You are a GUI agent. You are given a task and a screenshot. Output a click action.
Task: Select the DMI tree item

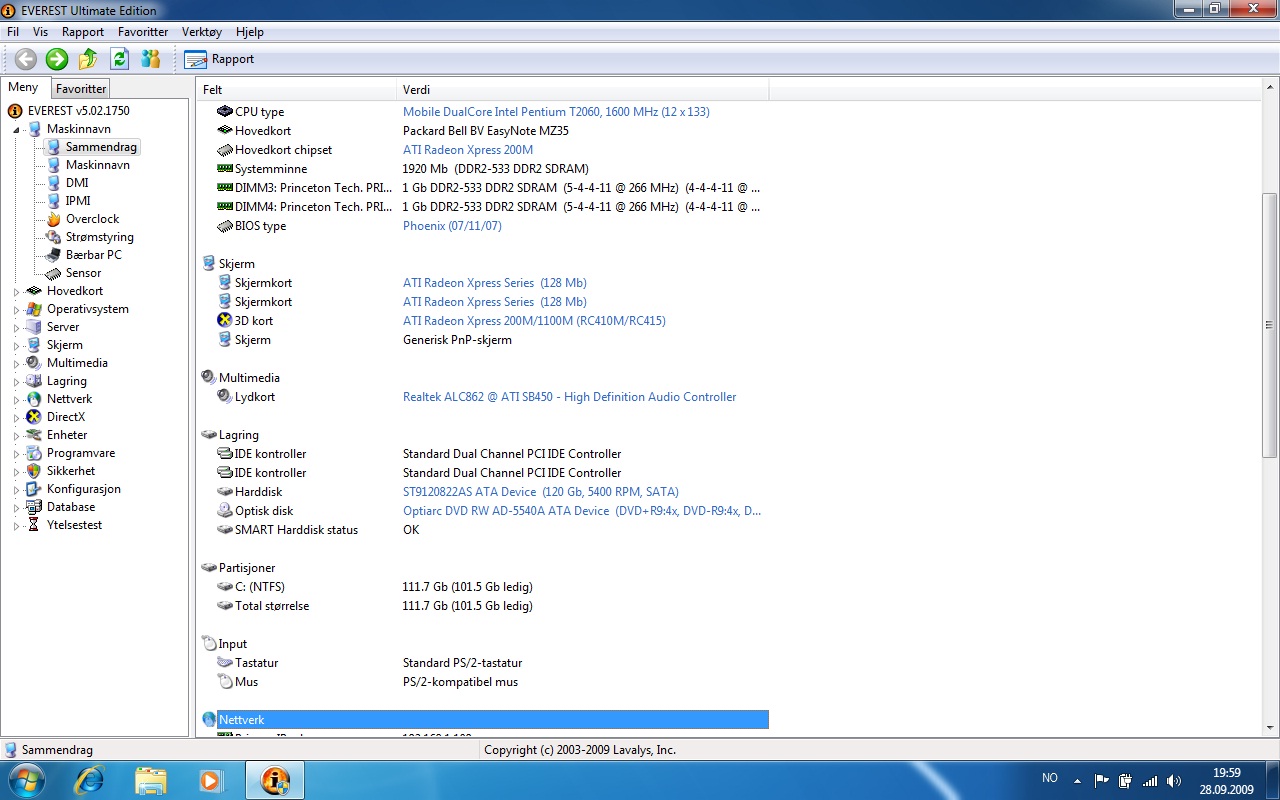pyautogui.click(x=77, y=183)
